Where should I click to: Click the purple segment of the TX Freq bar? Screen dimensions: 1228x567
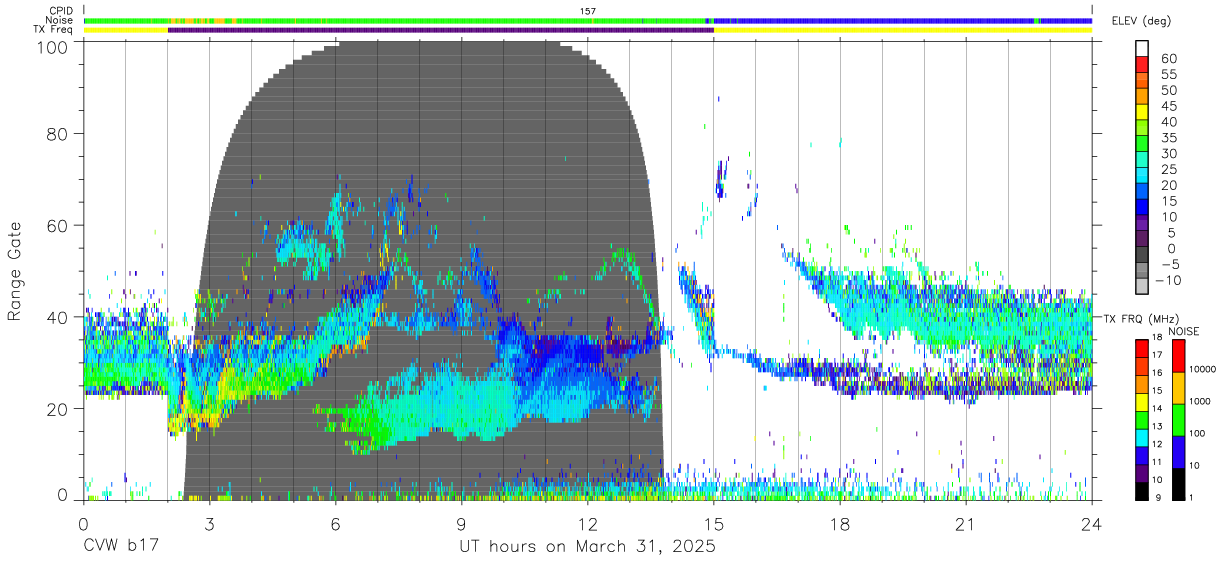440,30
